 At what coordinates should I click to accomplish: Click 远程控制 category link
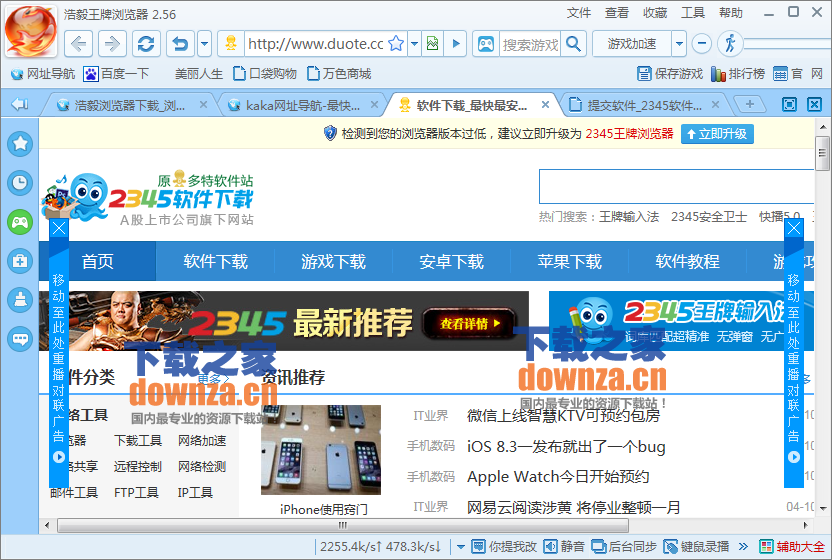[137, 467]
